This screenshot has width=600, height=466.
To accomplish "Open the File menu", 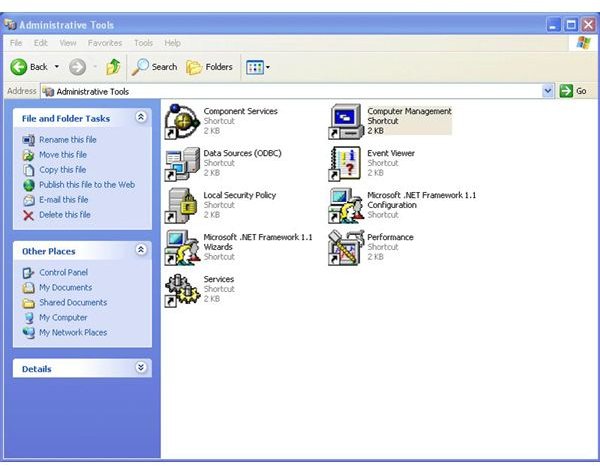I will tap(16, 43).
